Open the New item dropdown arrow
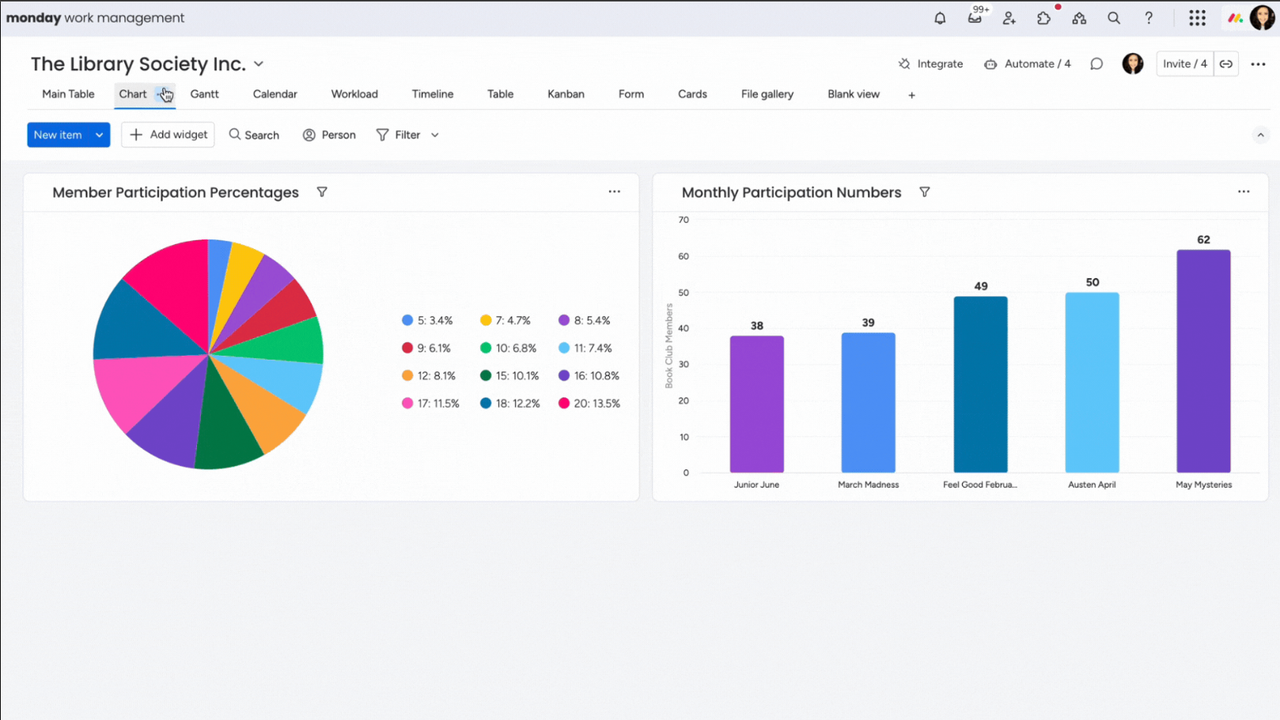This screenshot has width=1280, height=720. tap(99, 135)
